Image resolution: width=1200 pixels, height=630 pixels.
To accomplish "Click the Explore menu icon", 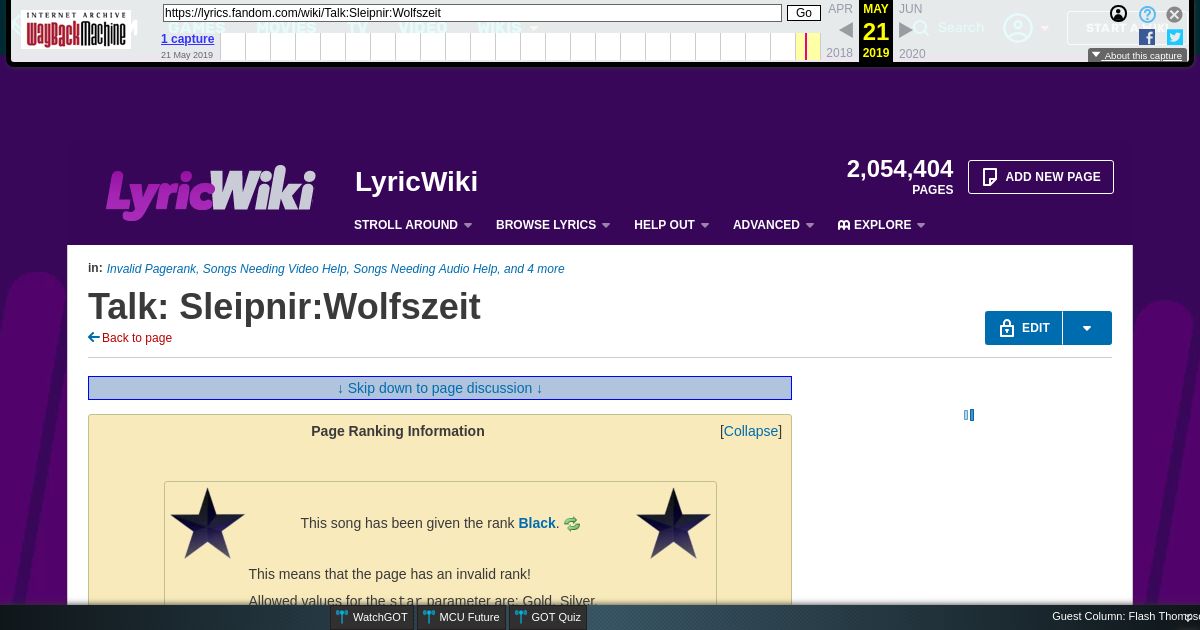I will [844, 225].
